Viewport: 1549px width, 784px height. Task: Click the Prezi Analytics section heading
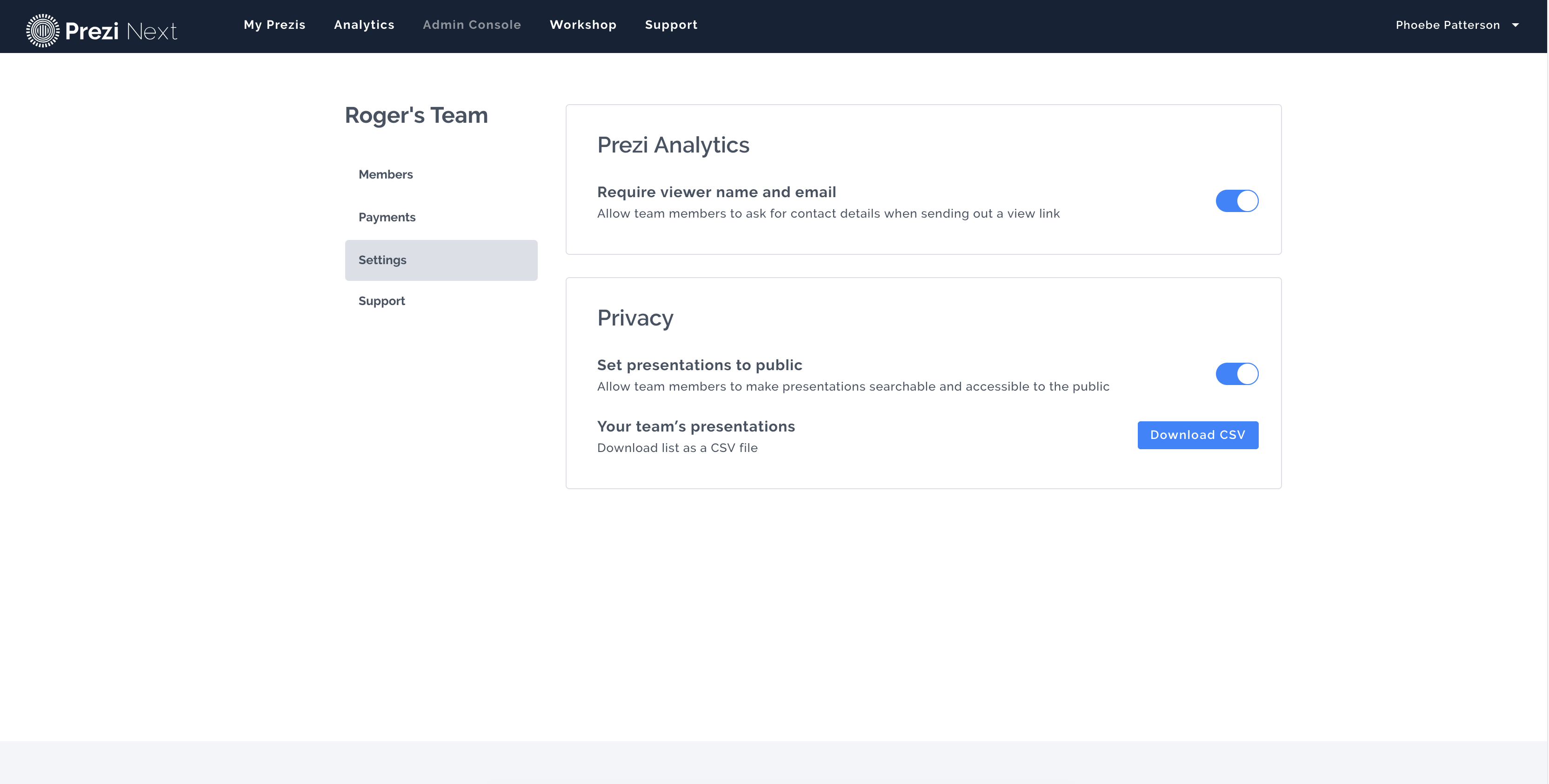[673, 145]
